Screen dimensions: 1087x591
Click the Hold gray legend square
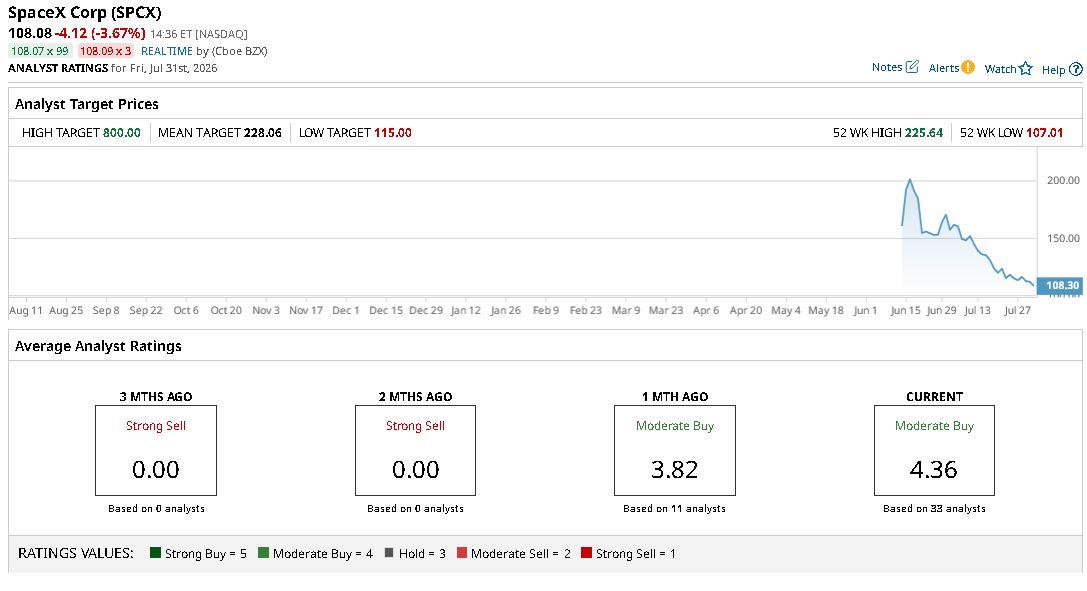coord(389,553)
